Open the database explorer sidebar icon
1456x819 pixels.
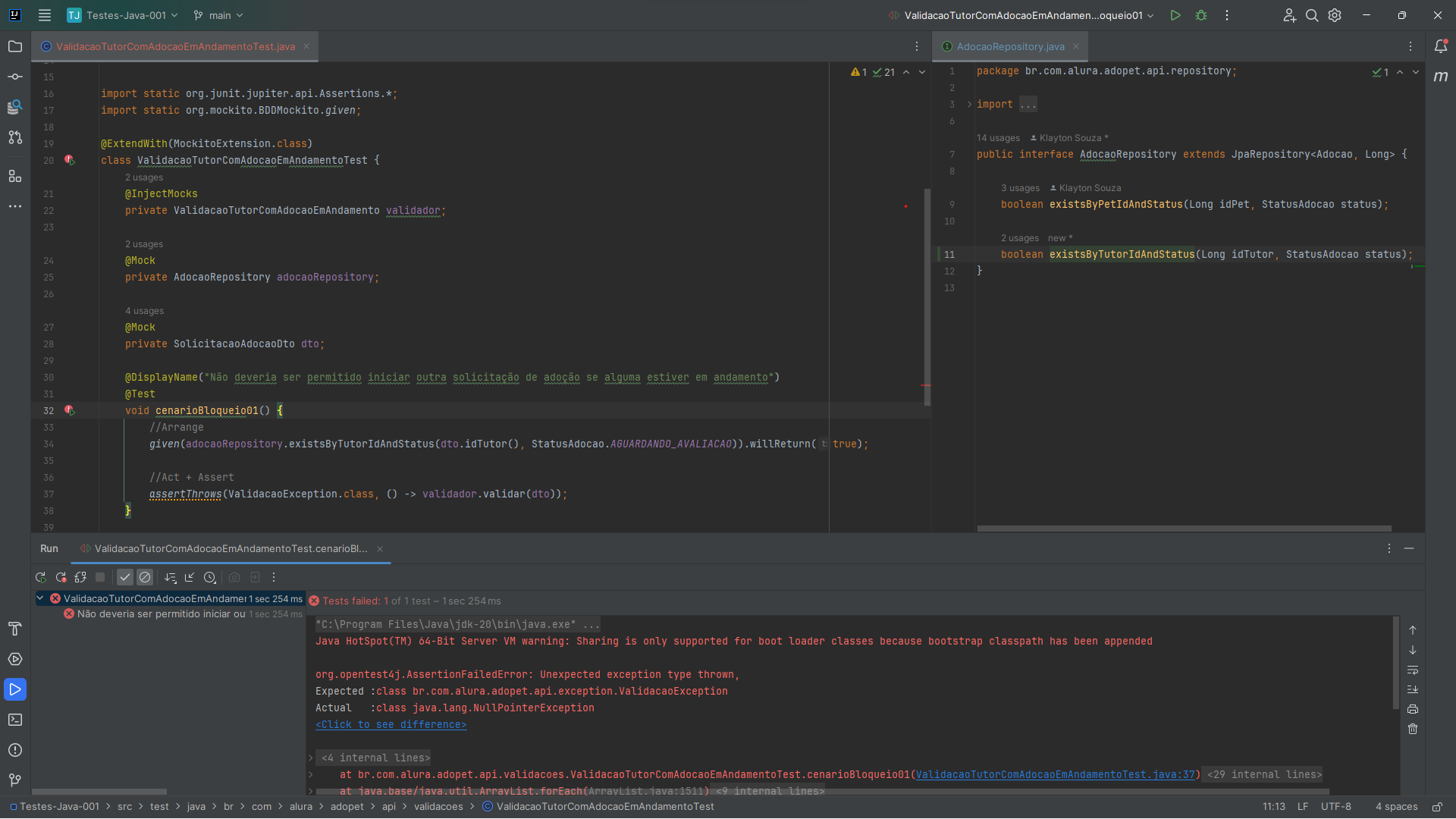(15, 107)
